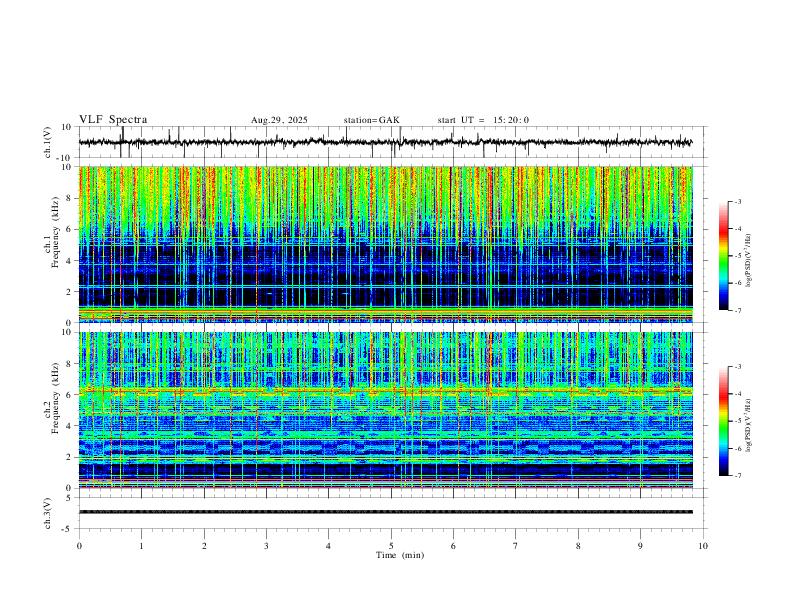Click the "Time (min)" axis title
Image resolution: width=792 pixels, height=612 pixels.
pos(400,555)
